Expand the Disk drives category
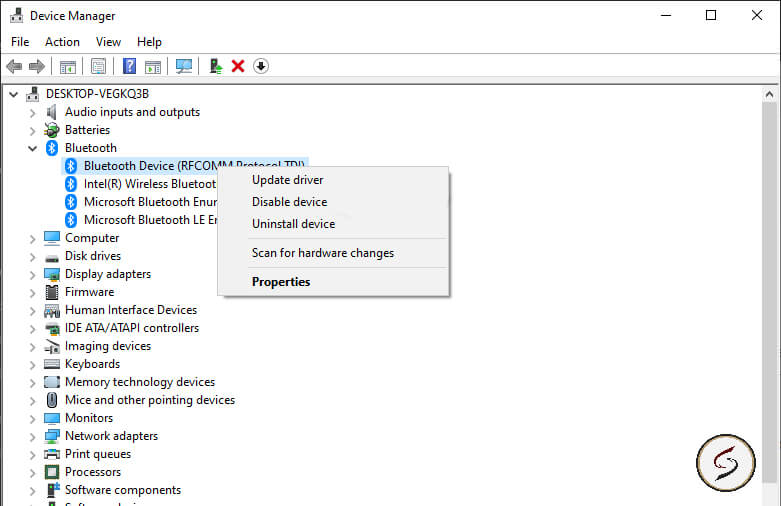The height and width of the screenshot is (506, 781). point(32,256)
